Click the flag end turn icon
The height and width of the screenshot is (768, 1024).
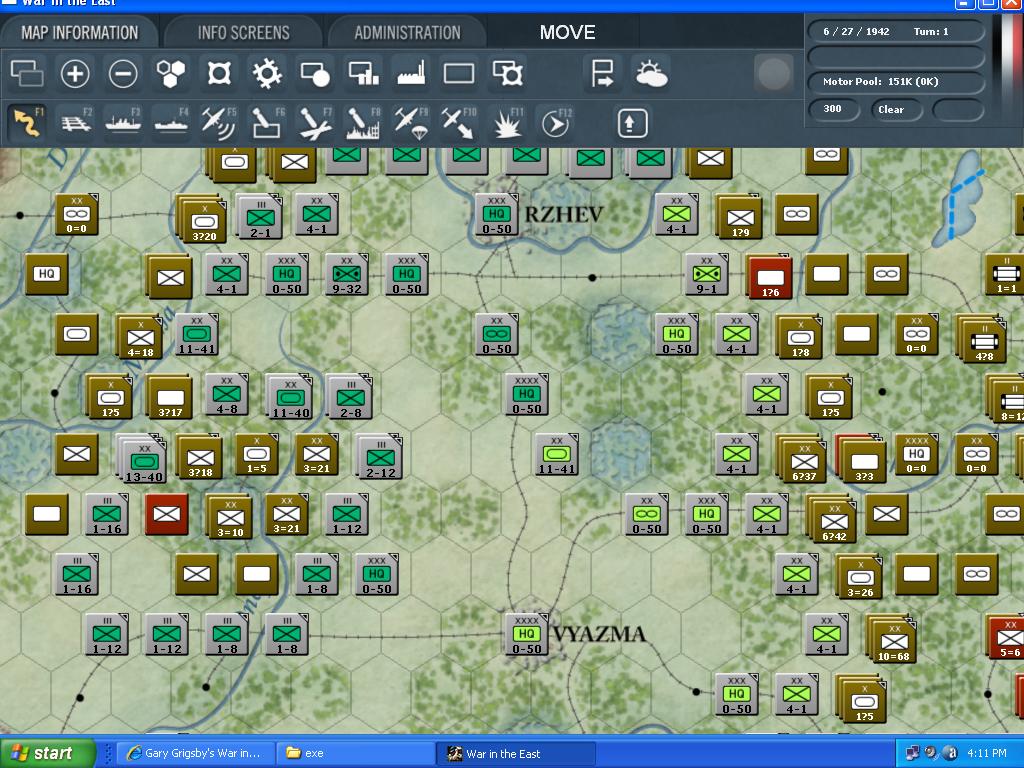(x=602, y=73)
